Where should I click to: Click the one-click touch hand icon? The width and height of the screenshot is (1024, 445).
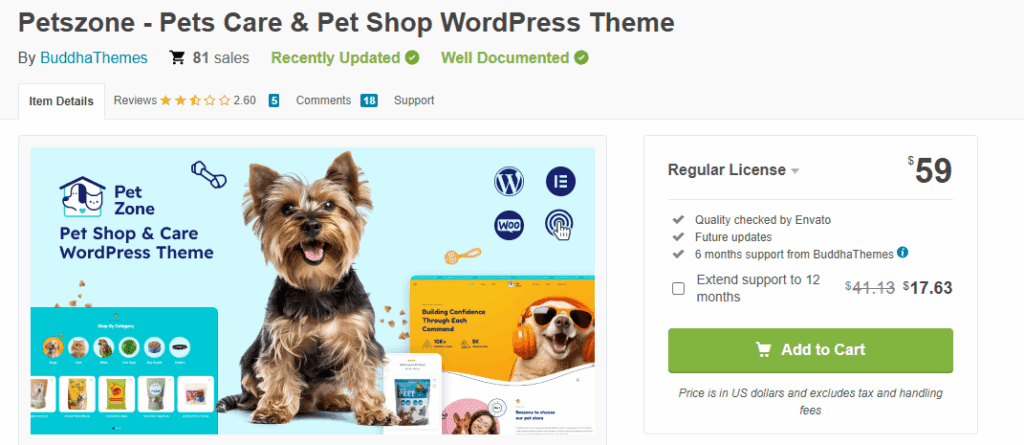click(x=560, y=225)
